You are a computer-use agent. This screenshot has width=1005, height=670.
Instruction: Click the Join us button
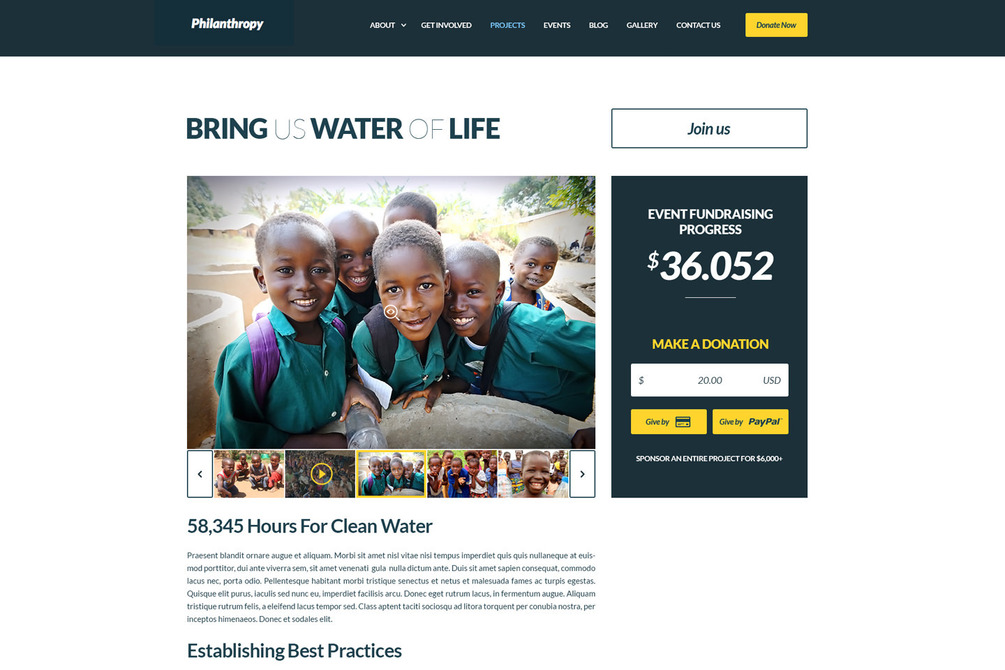click(709, 128)
